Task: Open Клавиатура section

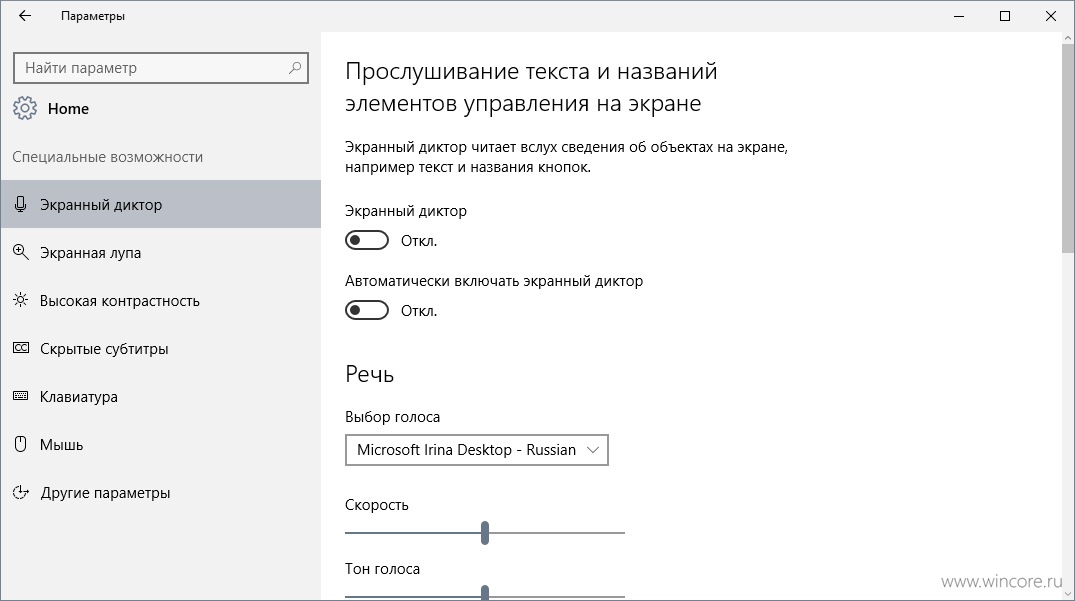Action: click(x=160, y=396)
